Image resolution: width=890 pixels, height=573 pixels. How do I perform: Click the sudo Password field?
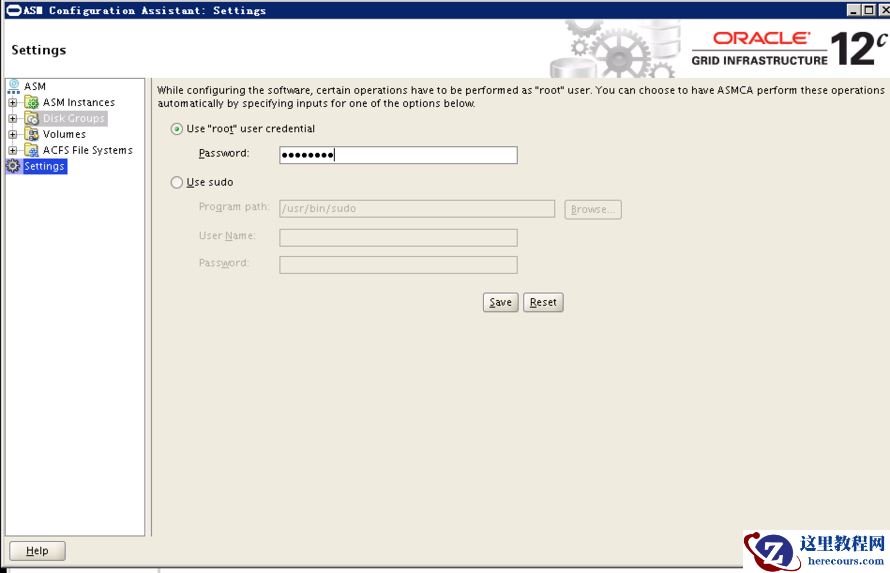click(x=398, y=264)
